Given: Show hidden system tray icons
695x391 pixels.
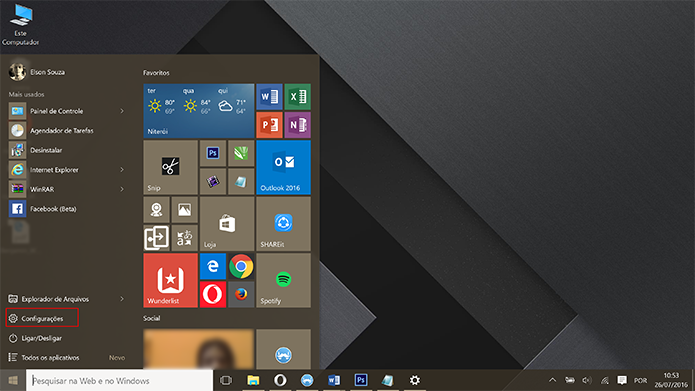Looking at the screenshot, I should 552,380.
